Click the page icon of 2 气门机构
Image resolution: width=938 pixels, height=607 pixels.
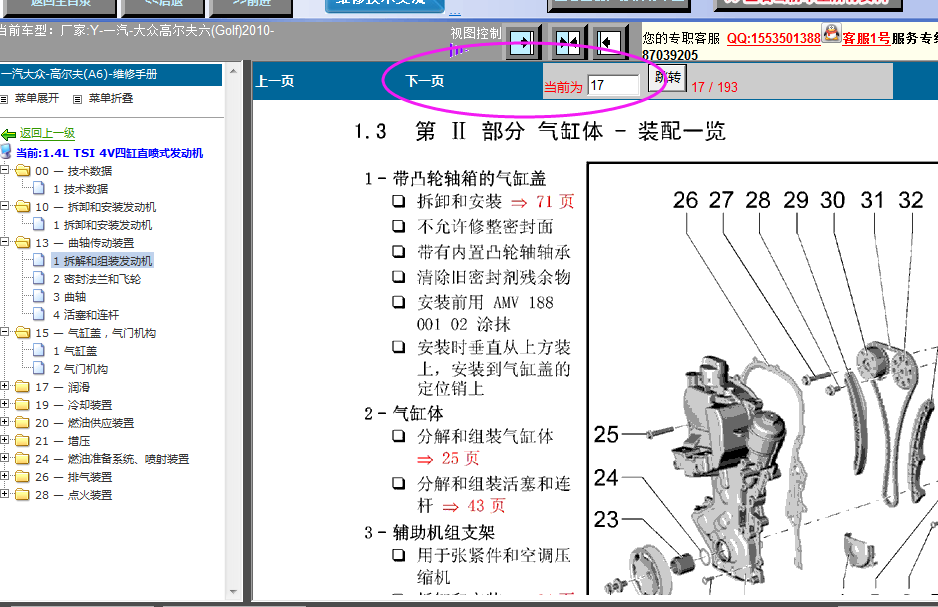[39, 368]
